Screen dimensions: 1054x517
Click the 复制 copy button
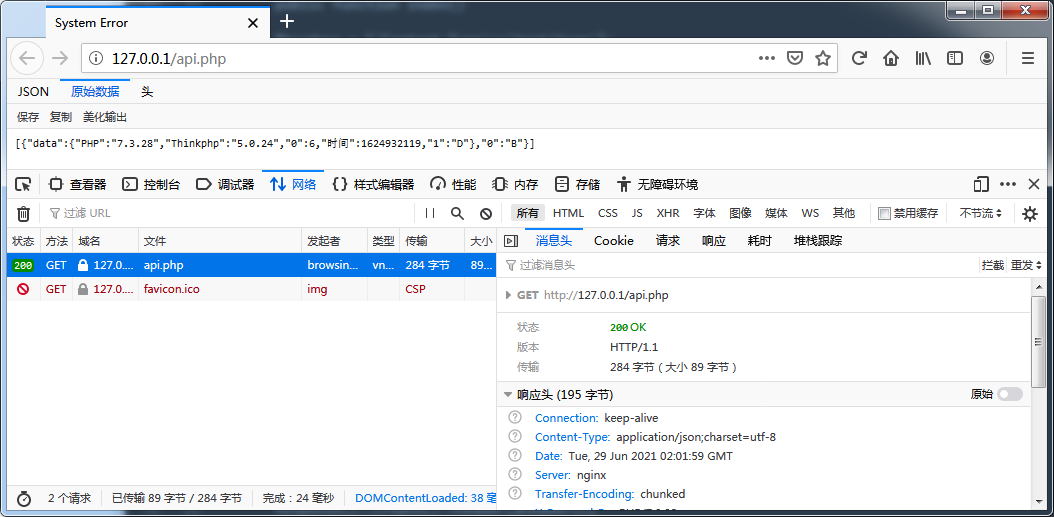[x=60, y=117]
